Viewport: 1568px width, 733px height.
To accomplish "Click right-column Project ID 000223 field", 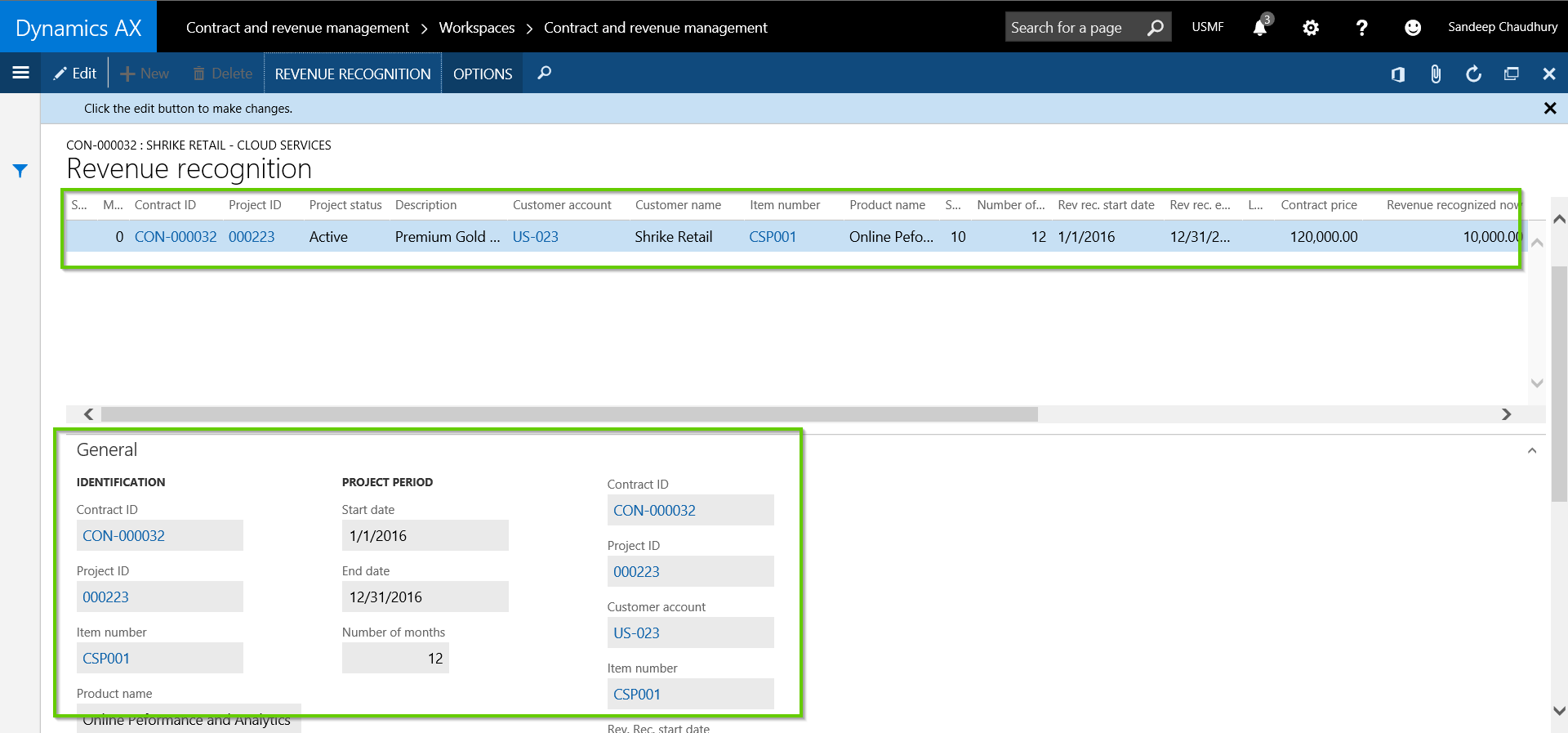I will (691, 571).
